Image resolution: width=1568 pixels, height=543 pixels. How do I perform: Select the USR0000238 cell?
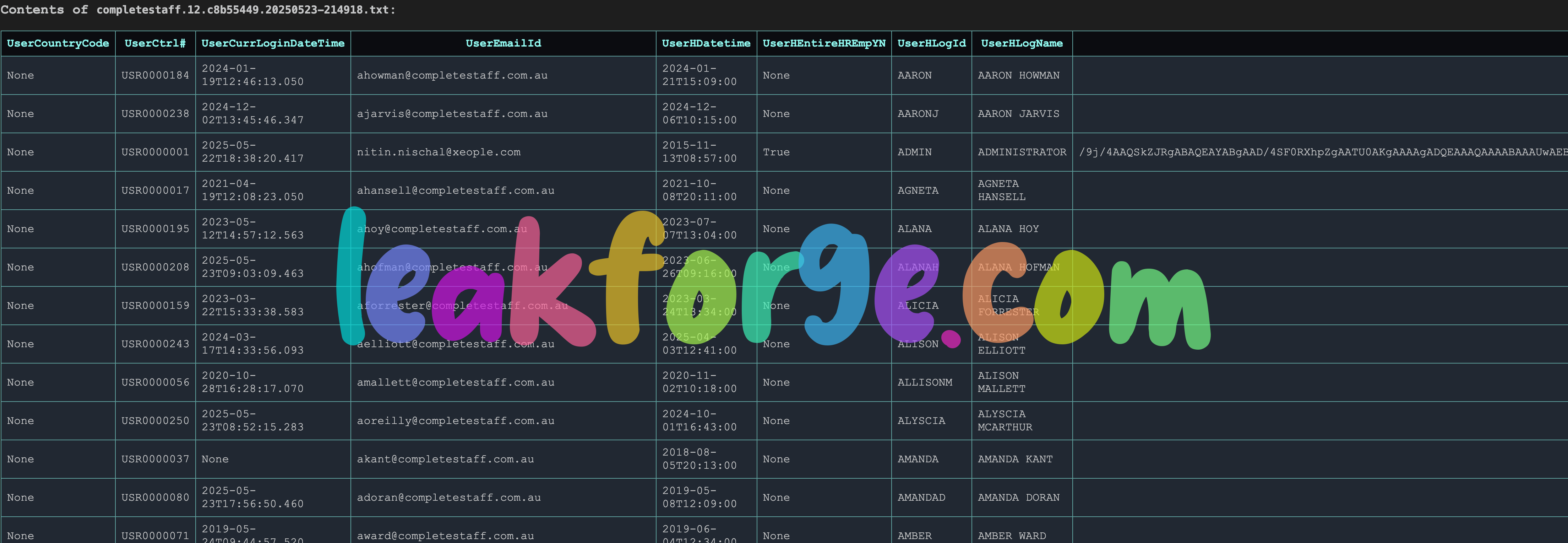(155, 114)
